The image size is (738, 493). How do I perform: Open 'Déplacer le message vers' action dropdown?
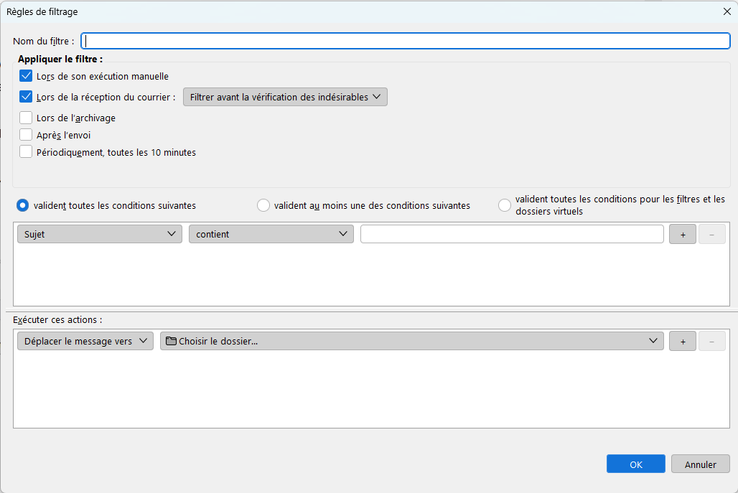(x=85, y=341)
